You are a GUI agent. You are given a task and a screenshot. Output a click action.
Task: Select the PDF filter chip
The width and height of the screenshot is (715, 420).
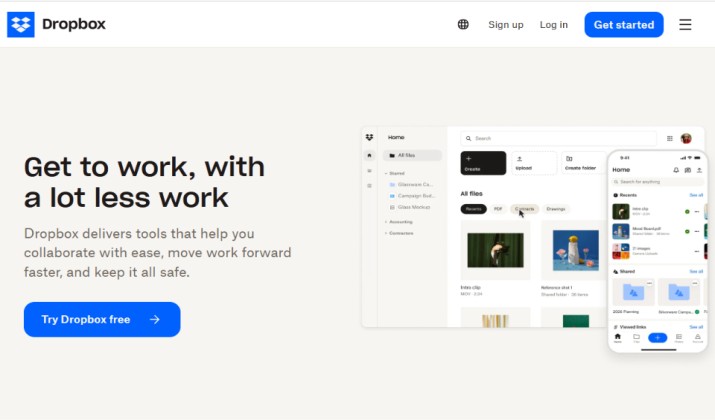click(x=498, y=209)
